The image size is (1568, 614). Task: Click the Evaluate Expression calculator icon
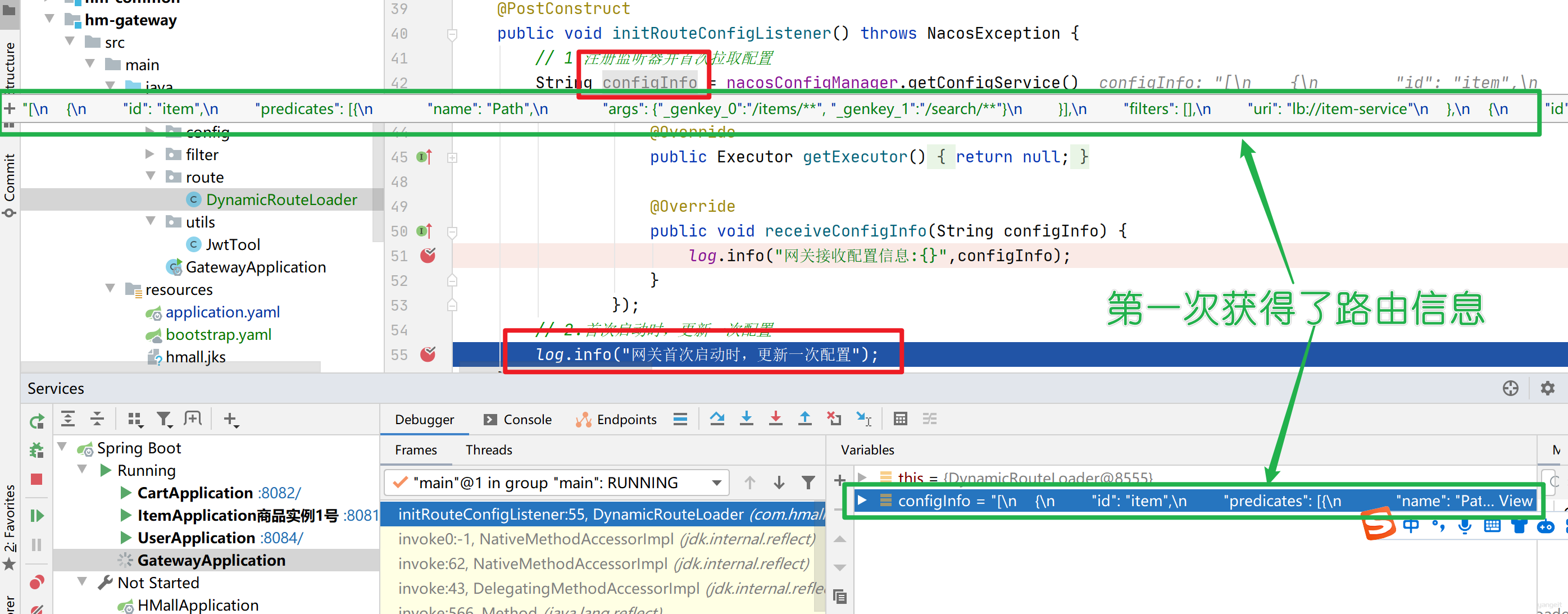[x=900, y=419]
